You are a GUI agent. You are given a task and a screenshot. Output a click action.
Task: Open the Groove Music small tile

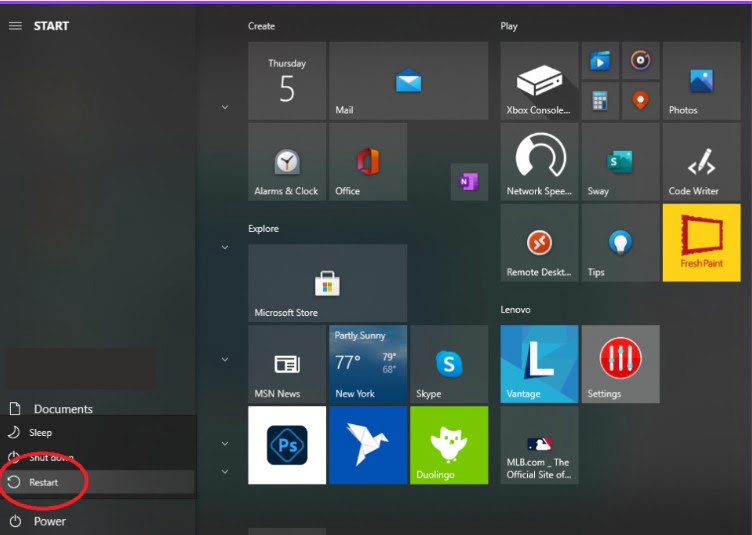pyautogui.click(x=641, y=60)
